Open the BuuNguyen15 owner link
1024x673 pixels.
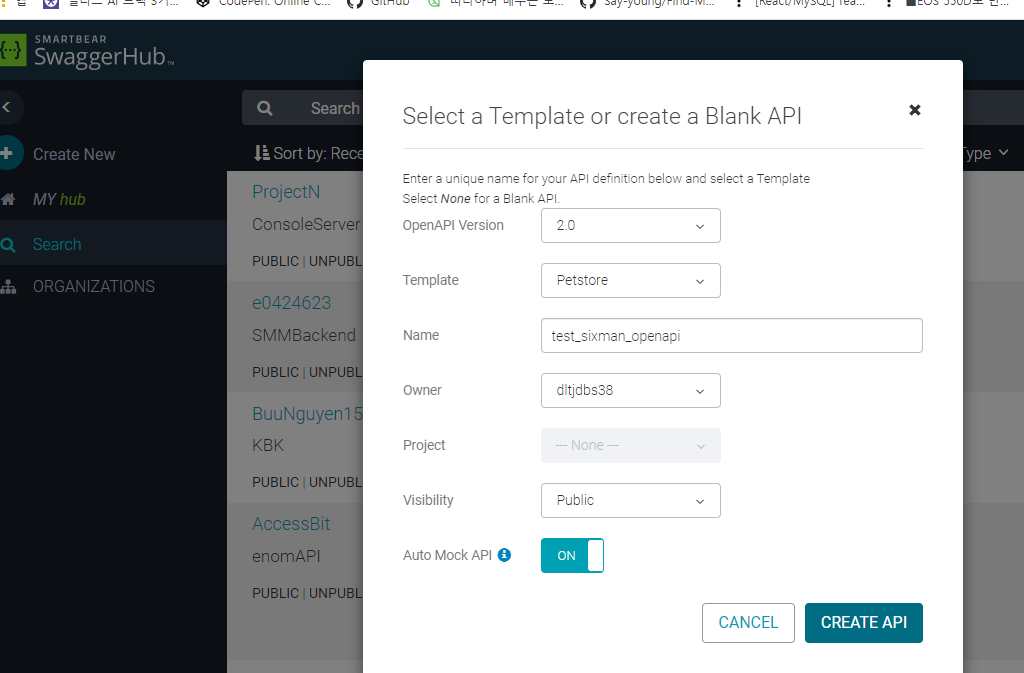(x=308, y=414)
